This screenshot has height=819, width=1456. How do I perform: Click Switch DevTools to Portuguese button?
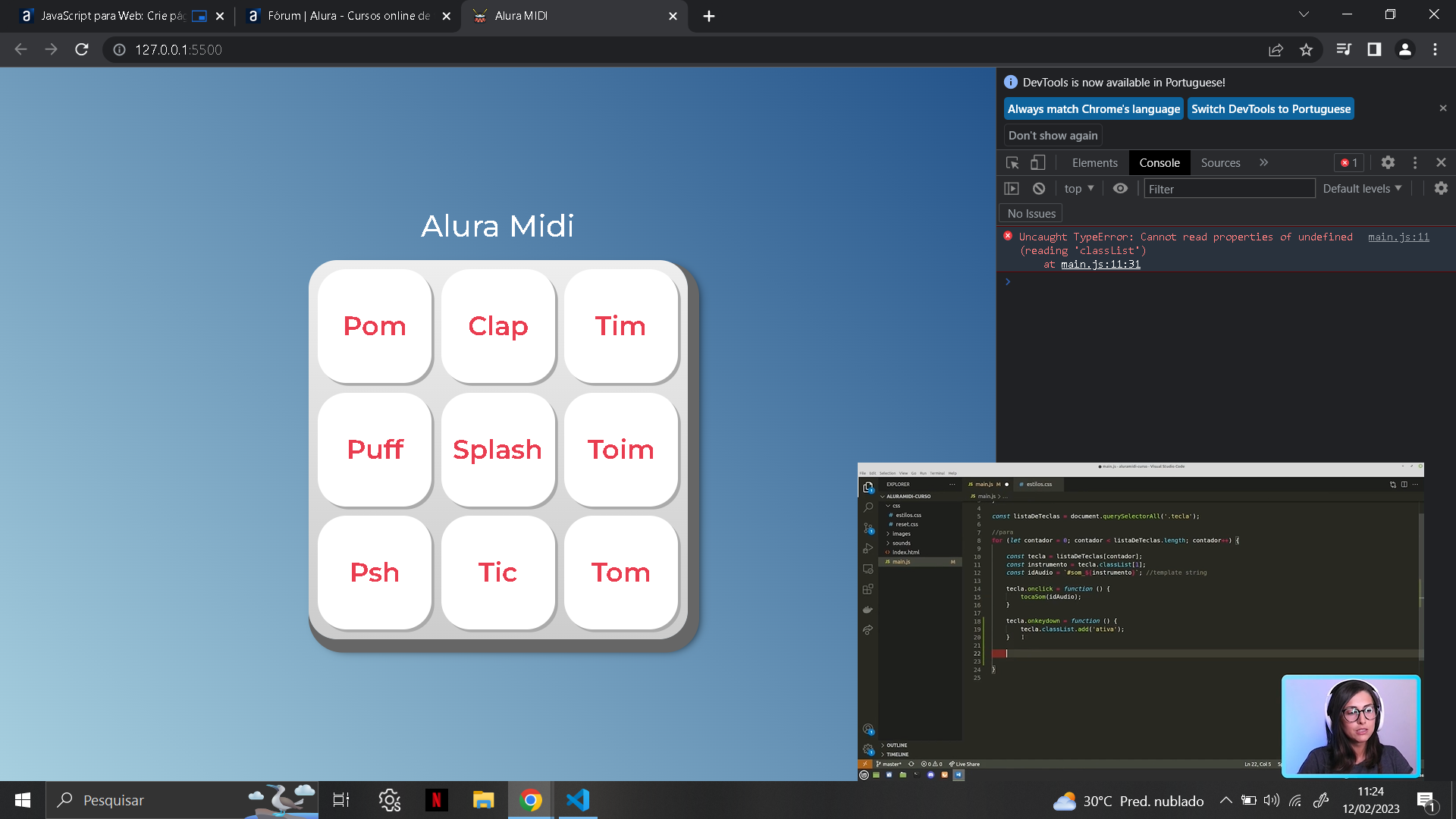pyautogui.click(x=1271, y=109)
